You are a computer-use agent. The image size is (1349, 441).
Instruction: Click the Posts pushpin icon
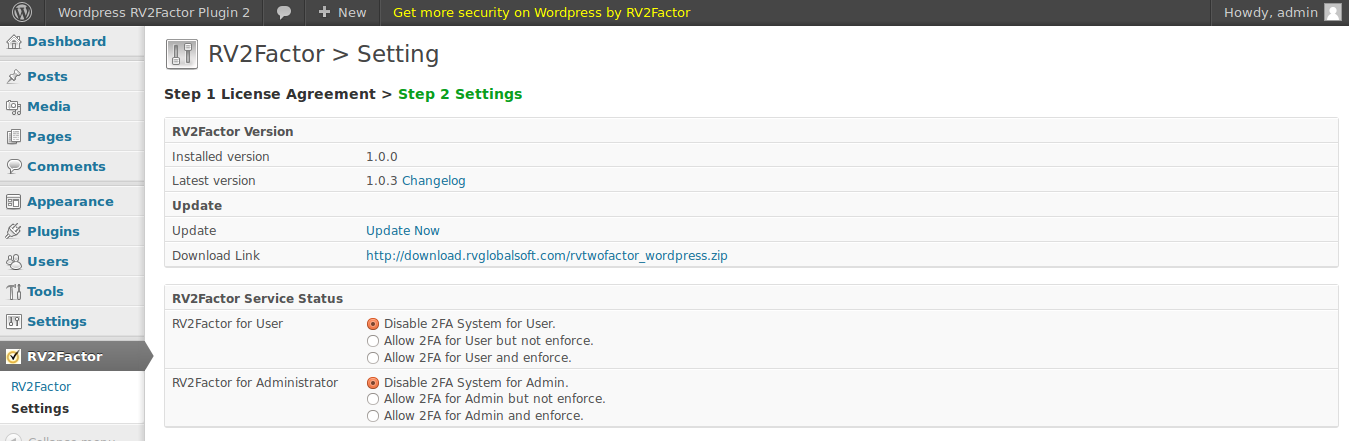tap(14, 77)
